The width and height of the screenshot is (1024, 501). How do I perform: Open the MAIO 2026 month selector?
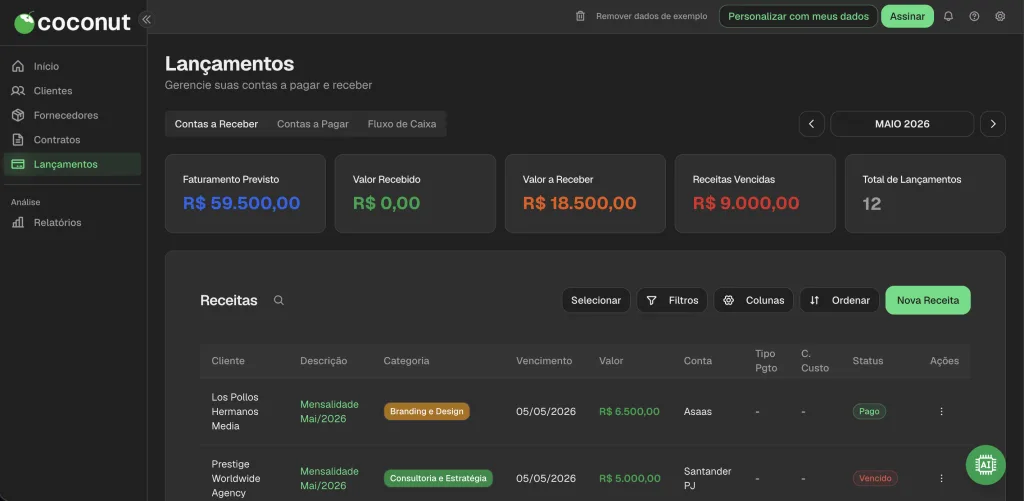(902, 124)
